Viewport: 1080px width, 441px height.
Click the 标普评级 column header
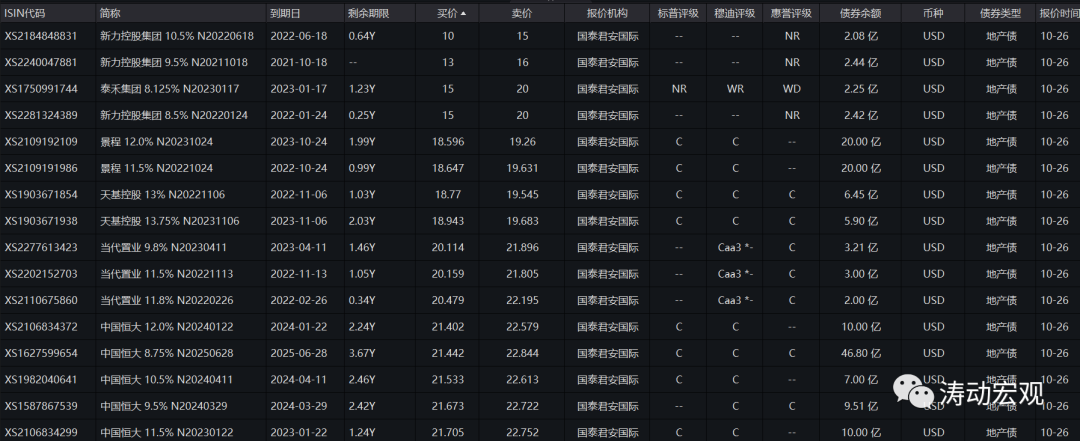point(679,14)
